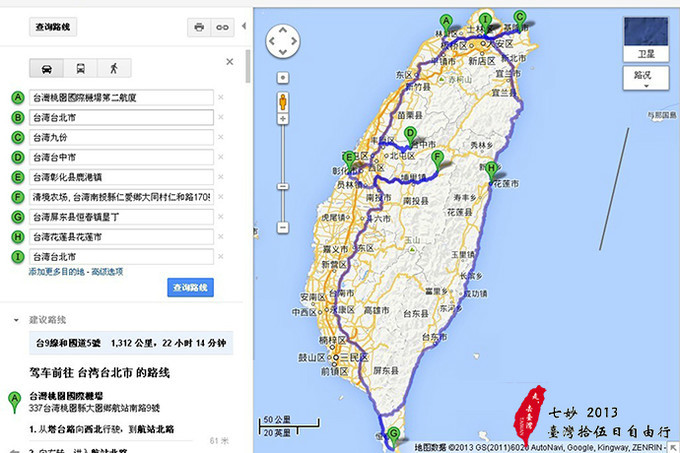Open the 高级选项 link
The width and height of the screenshot is (680, 453).
107,272
